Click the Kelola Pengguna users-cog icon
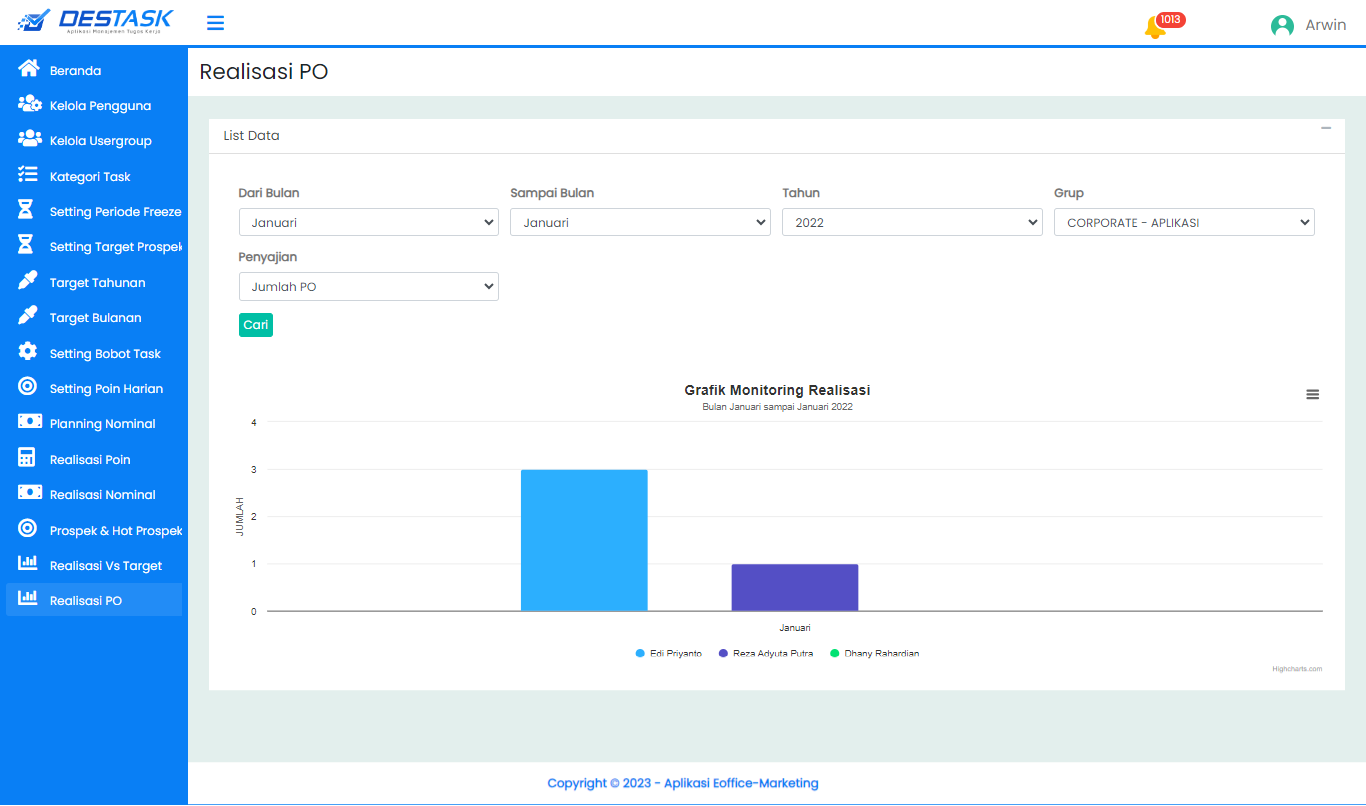1366x806 pixels. [29, 104]
